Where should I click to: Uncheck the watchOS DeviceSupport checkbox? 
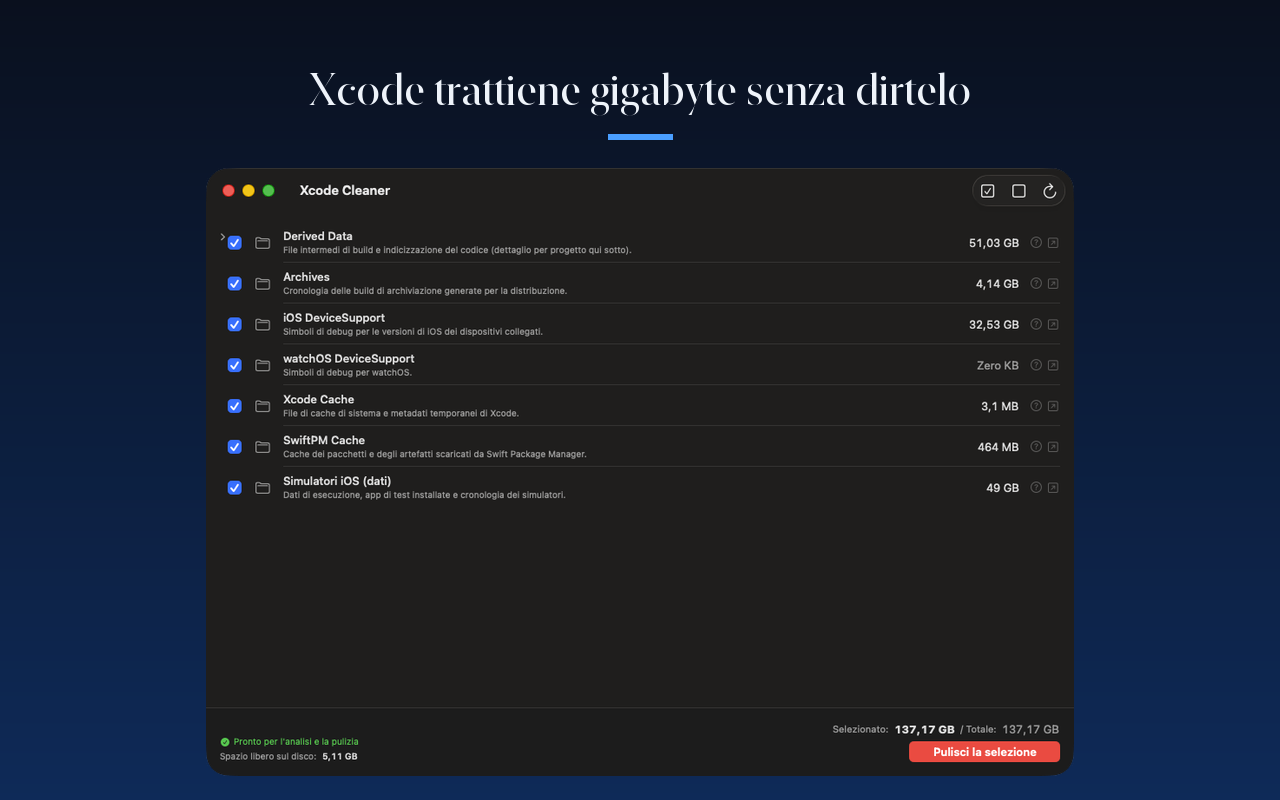234,366
